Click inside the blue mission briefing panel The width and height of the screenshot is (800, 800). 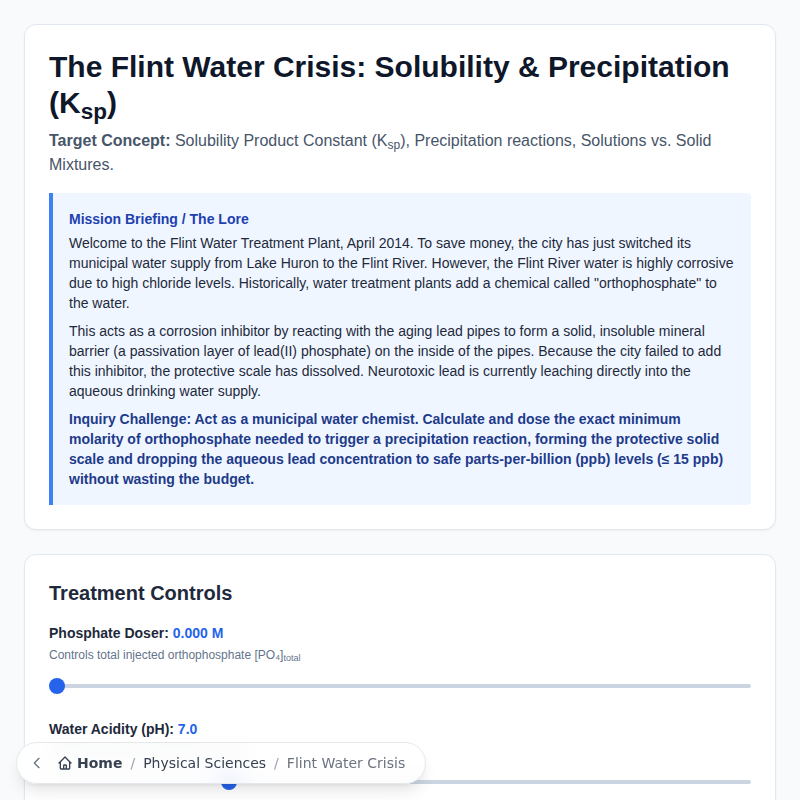tap(400, 350)
